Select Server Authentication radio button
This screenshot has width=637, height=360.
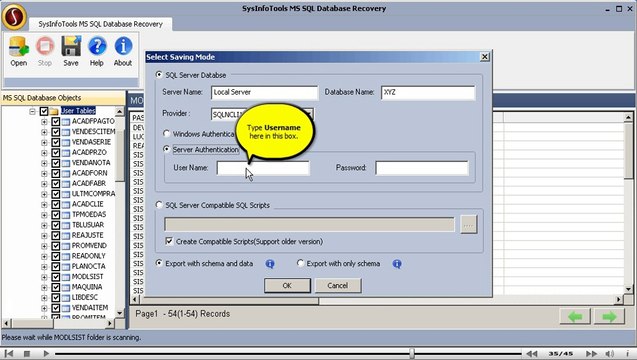tap(167, 149)
